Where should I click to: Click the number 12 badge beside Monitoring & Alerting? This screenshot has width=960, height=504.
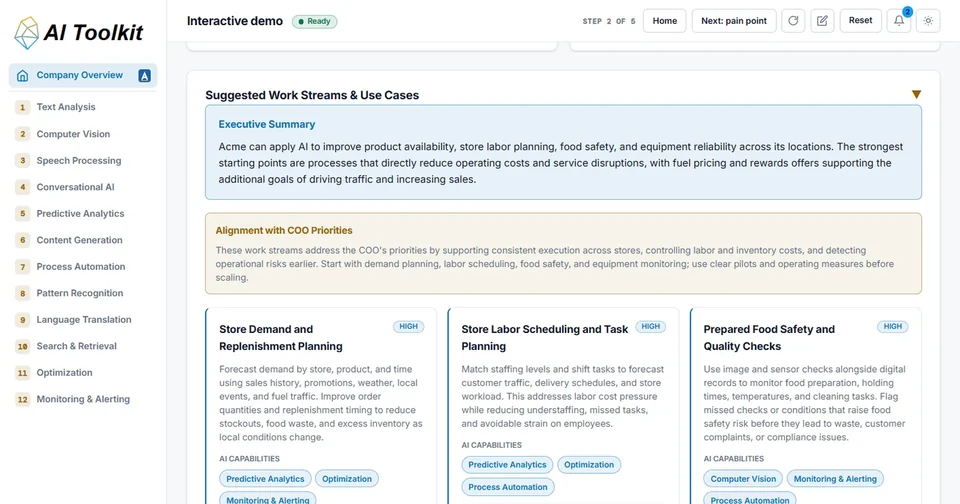(23, 399)
